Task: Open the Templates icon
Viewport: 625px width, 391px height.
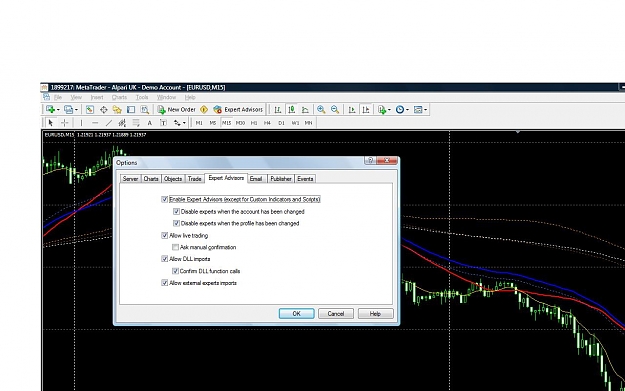Action: (418, 109)
